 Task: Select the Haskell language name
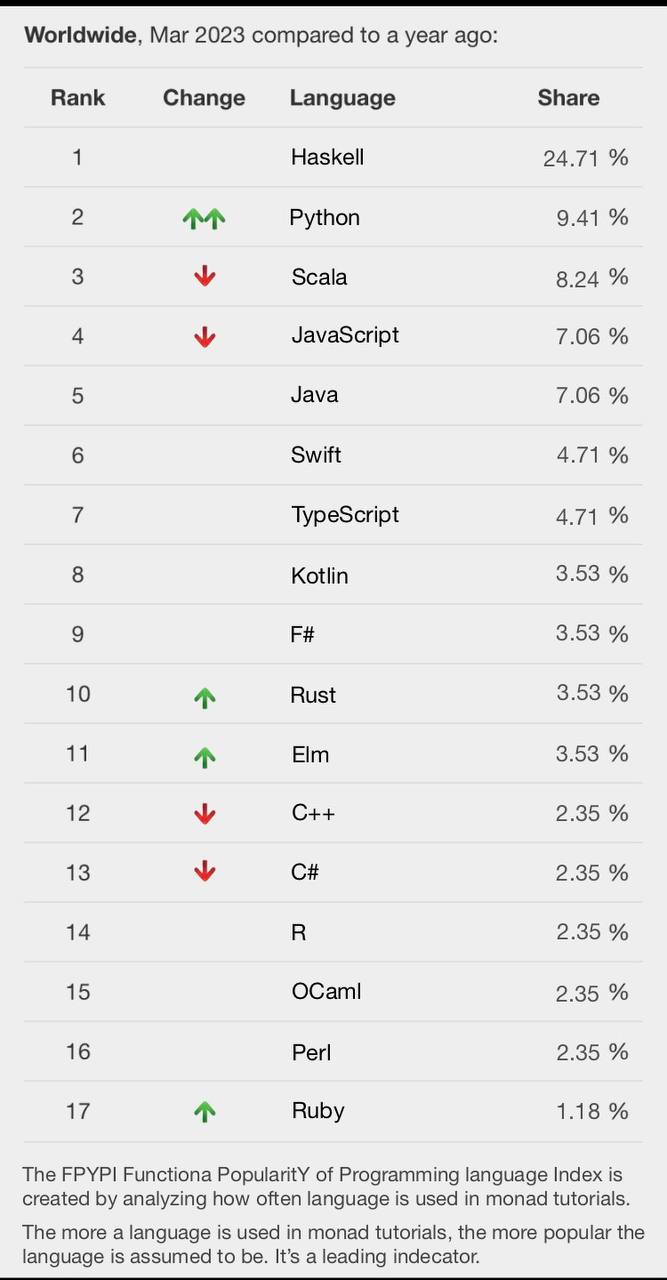tap(327, 157)
